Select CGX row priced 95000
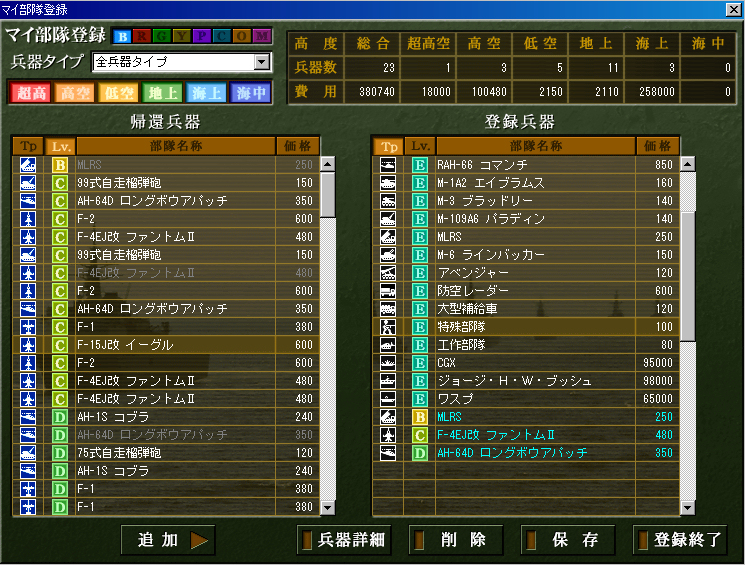The height and width of the screenshot is (565, 745). [x=526, y=363]
